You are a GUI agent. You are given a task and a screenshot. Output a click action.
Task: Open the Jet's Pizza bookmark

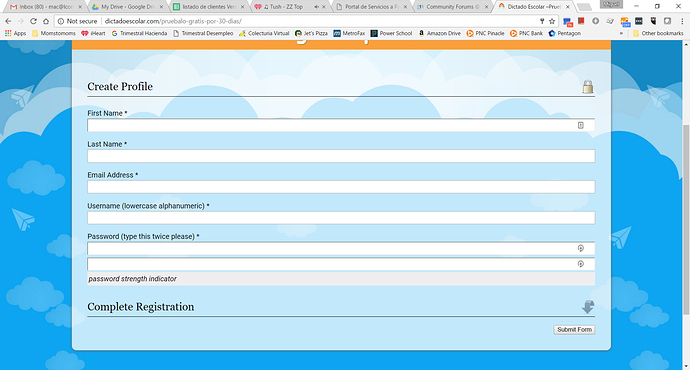pos(311,33)
